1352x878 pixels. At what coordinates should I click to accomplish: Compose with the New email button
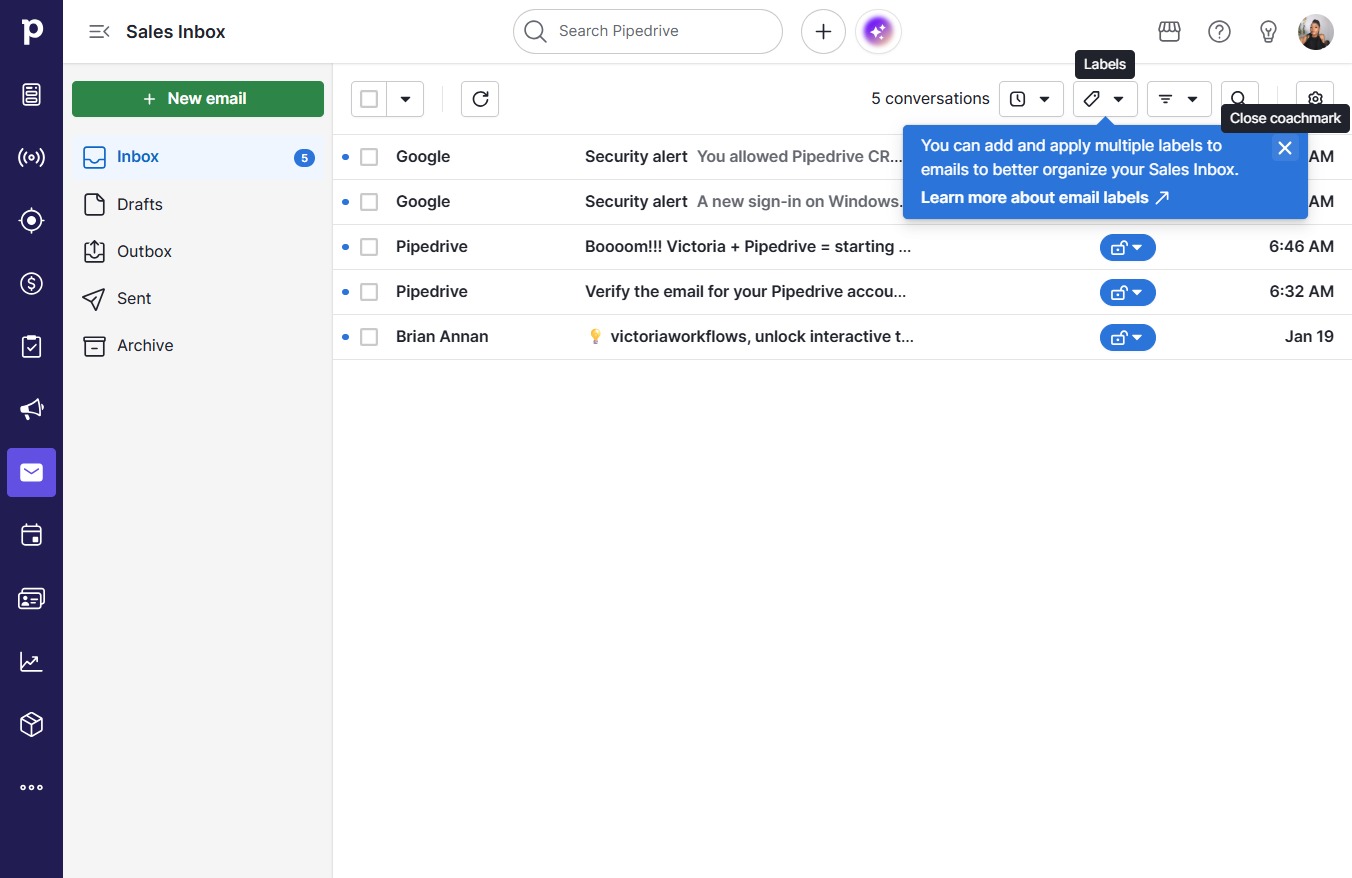pyautogui.click(x=198, y=99)
